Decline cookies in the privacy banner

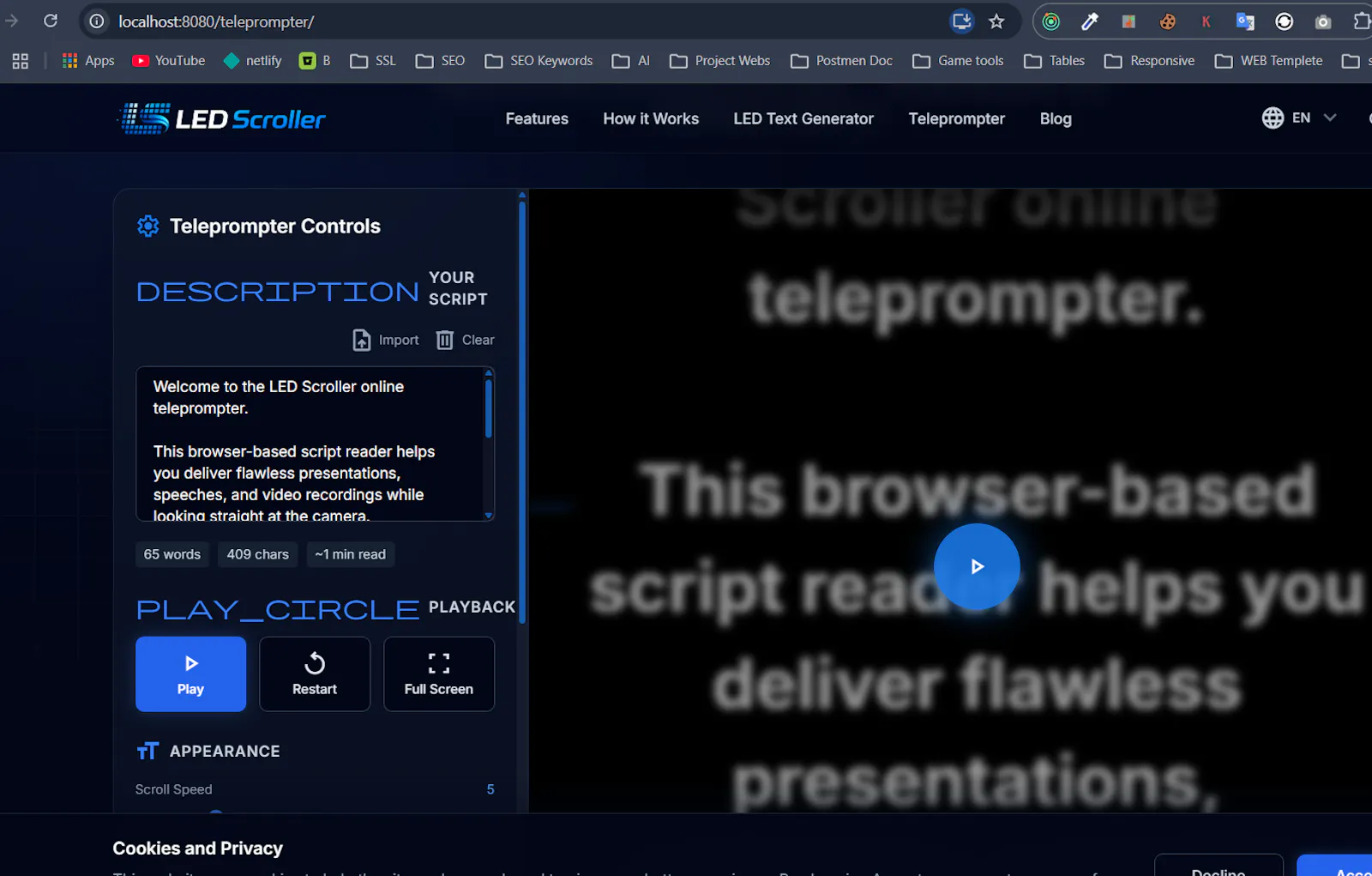point(1219,865)
